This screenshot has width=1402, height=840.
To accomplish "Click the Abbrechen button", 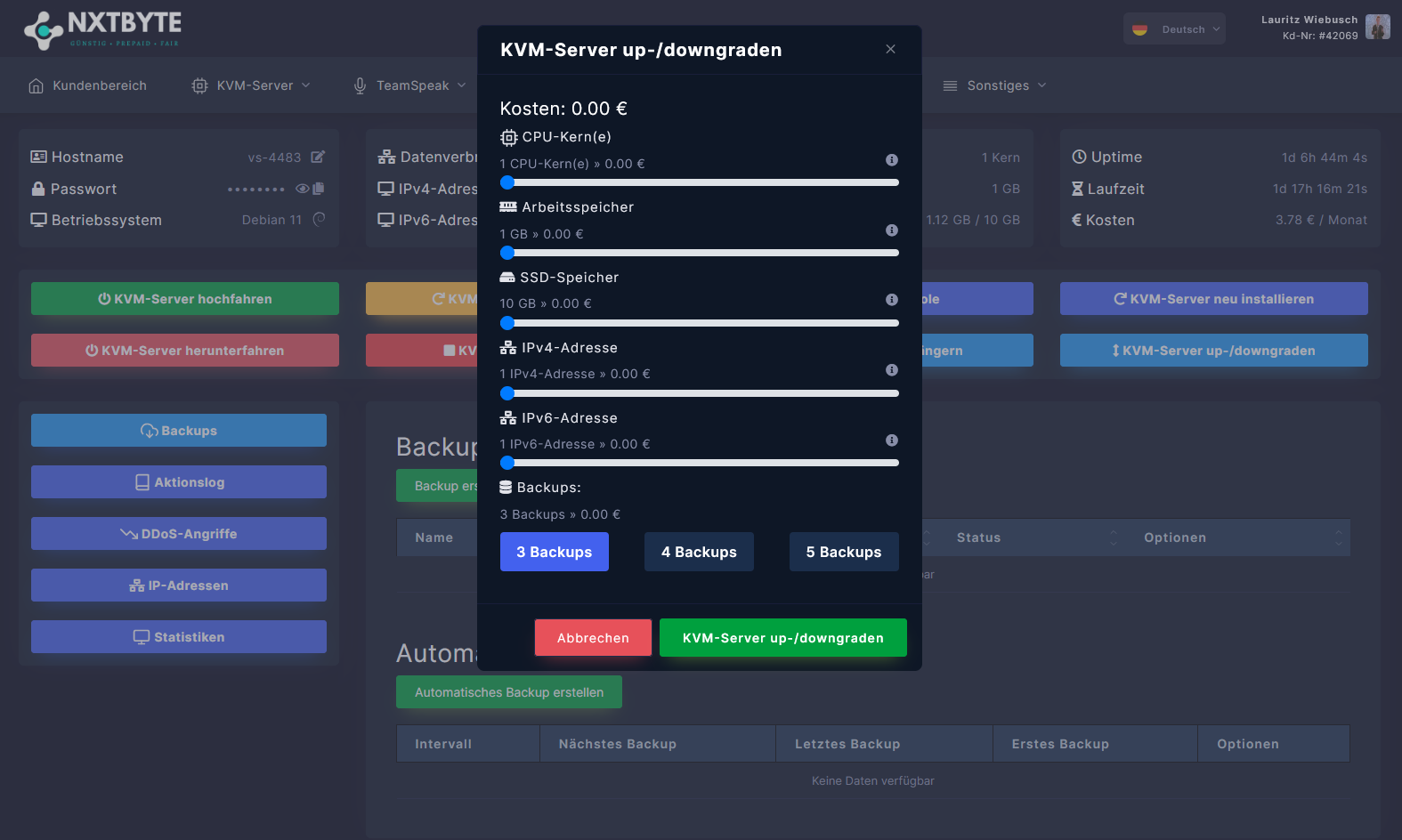I will [x=593, y=638].
